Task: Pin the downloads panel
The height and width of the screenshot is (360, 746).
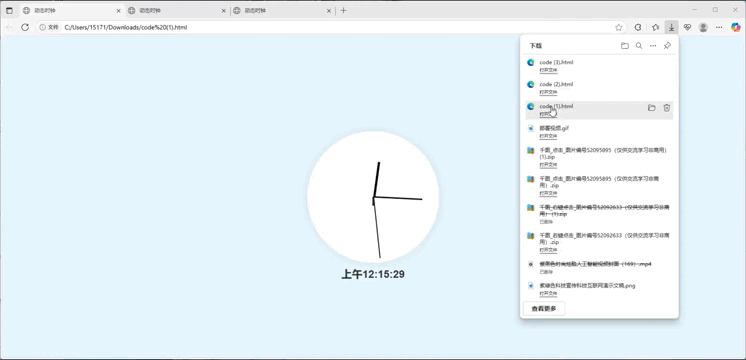Action: point(667,46)
